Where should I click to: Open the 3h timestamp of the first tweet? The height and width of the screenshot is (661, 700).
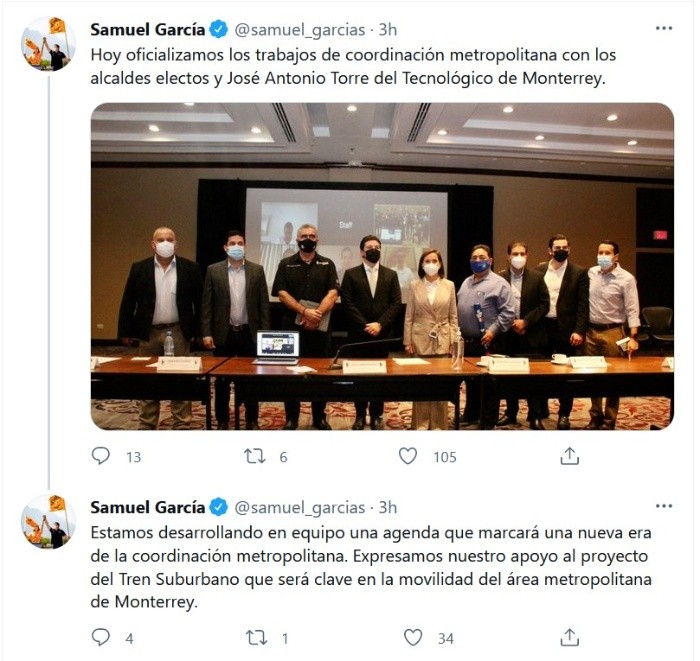click(x=388, y=29)
